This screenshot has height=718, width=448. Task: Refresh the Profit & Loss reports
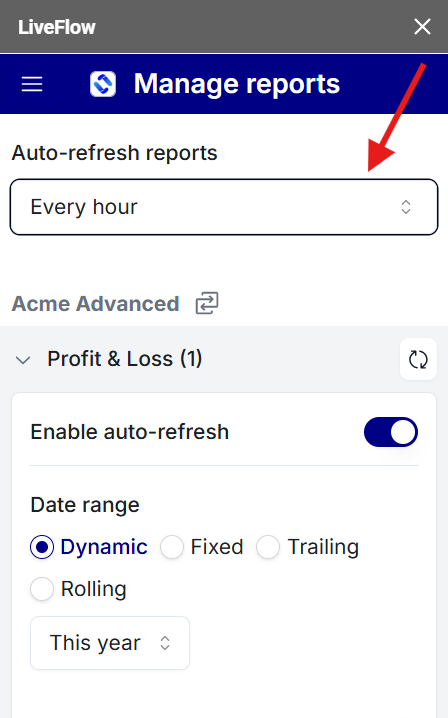[x=418, y=359]
